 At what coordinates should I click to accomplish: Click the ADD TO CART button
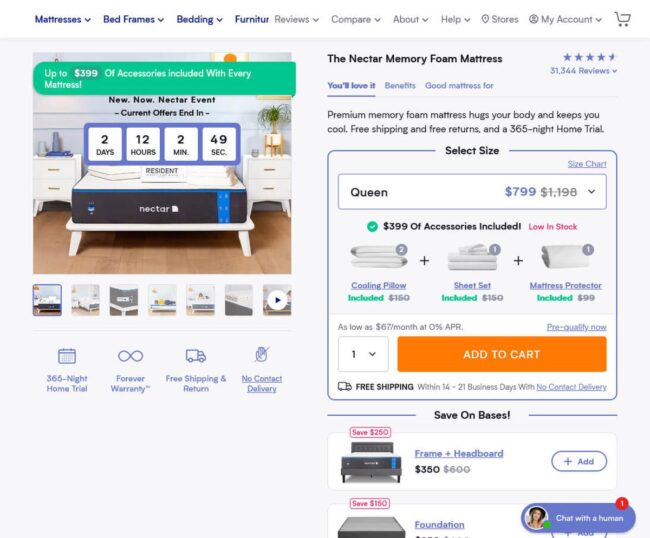(x=502, y=354)
